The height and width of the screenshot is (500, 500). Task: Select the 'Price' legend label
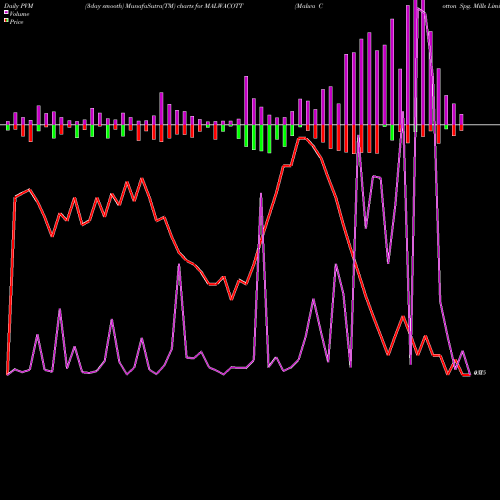point(16,22)
